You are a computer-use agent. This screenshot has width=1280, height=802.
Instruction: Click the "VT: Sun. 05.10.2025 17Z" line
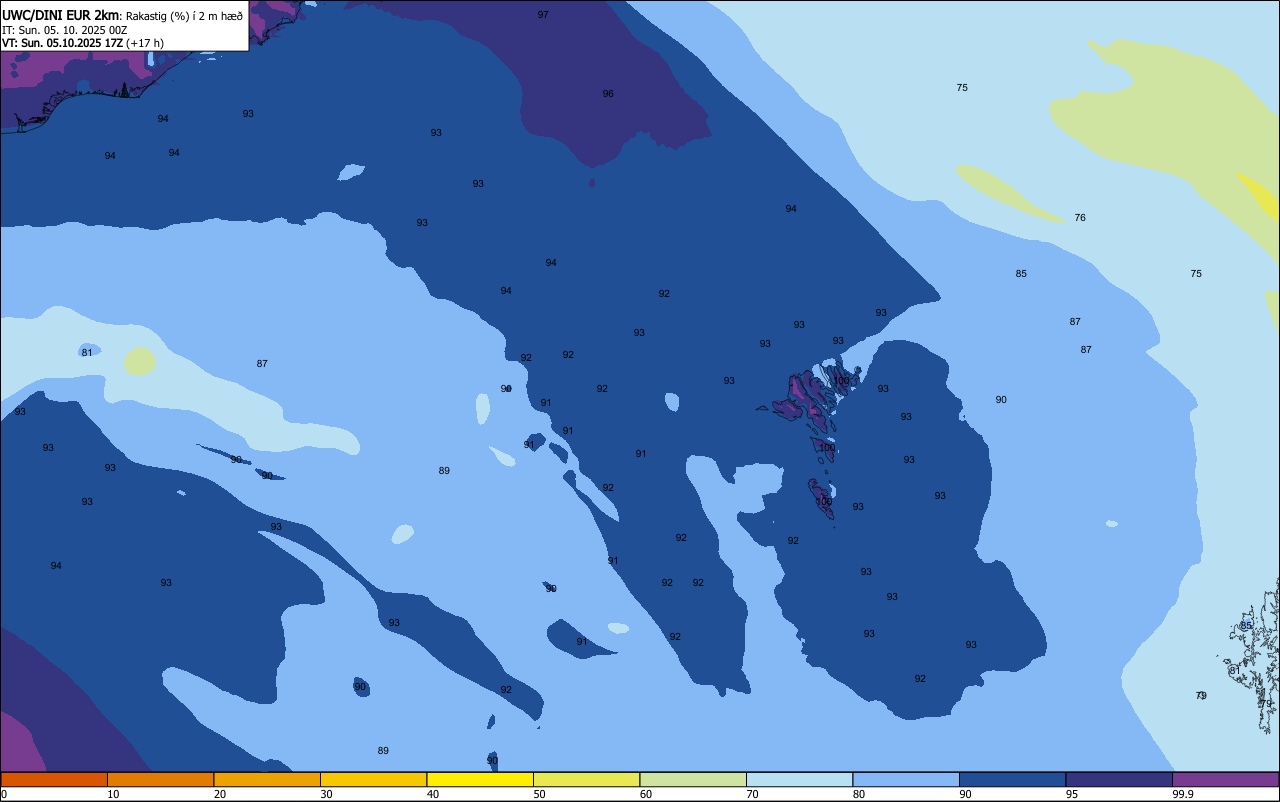[63, 43]
